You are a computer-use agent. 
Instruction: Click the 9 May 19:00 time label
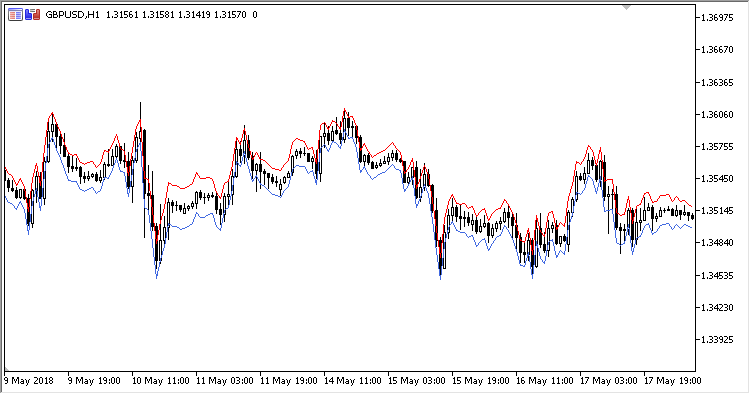tap(95, 381)
